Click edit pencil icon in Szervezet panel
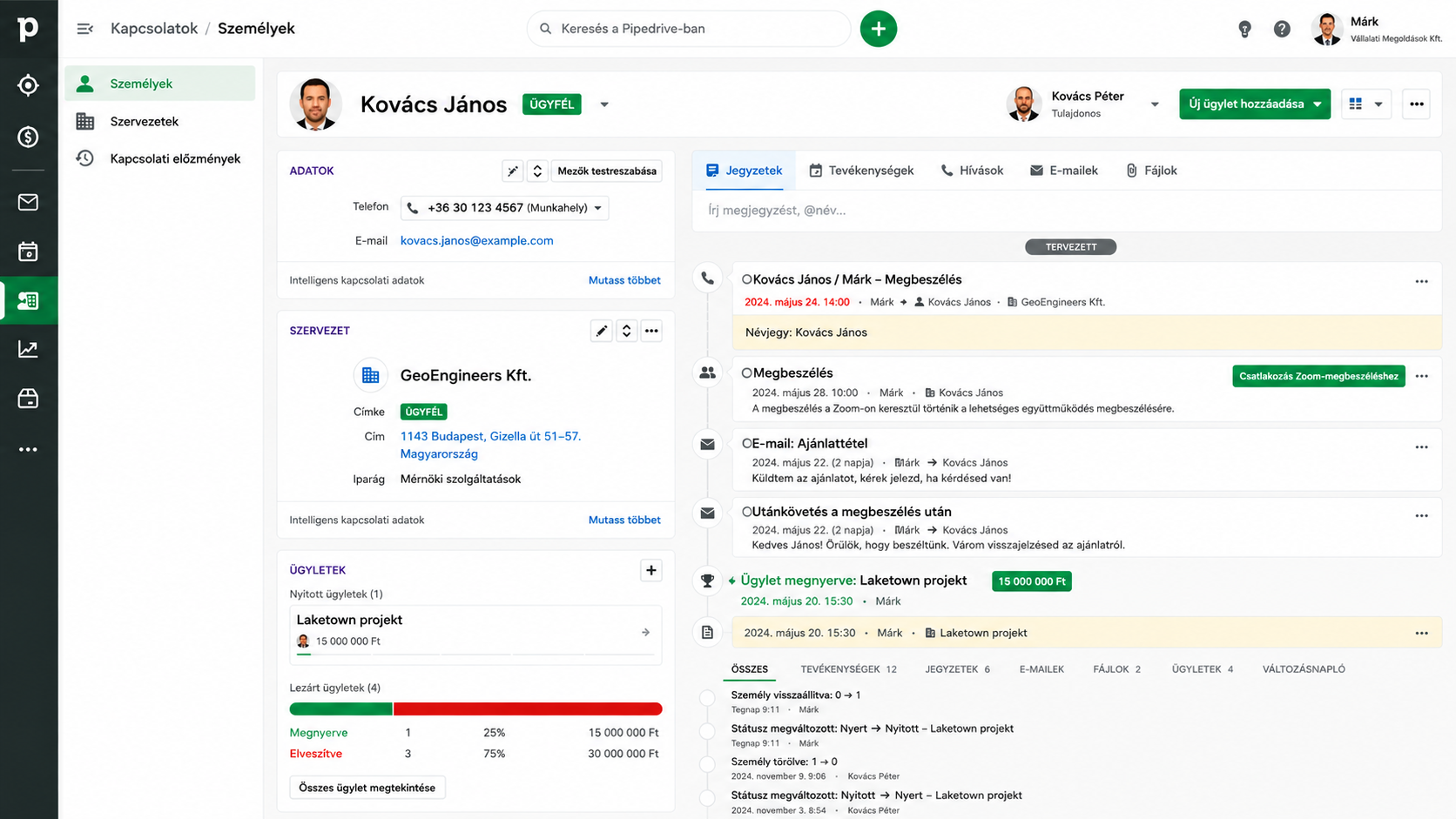 (602, 331)
